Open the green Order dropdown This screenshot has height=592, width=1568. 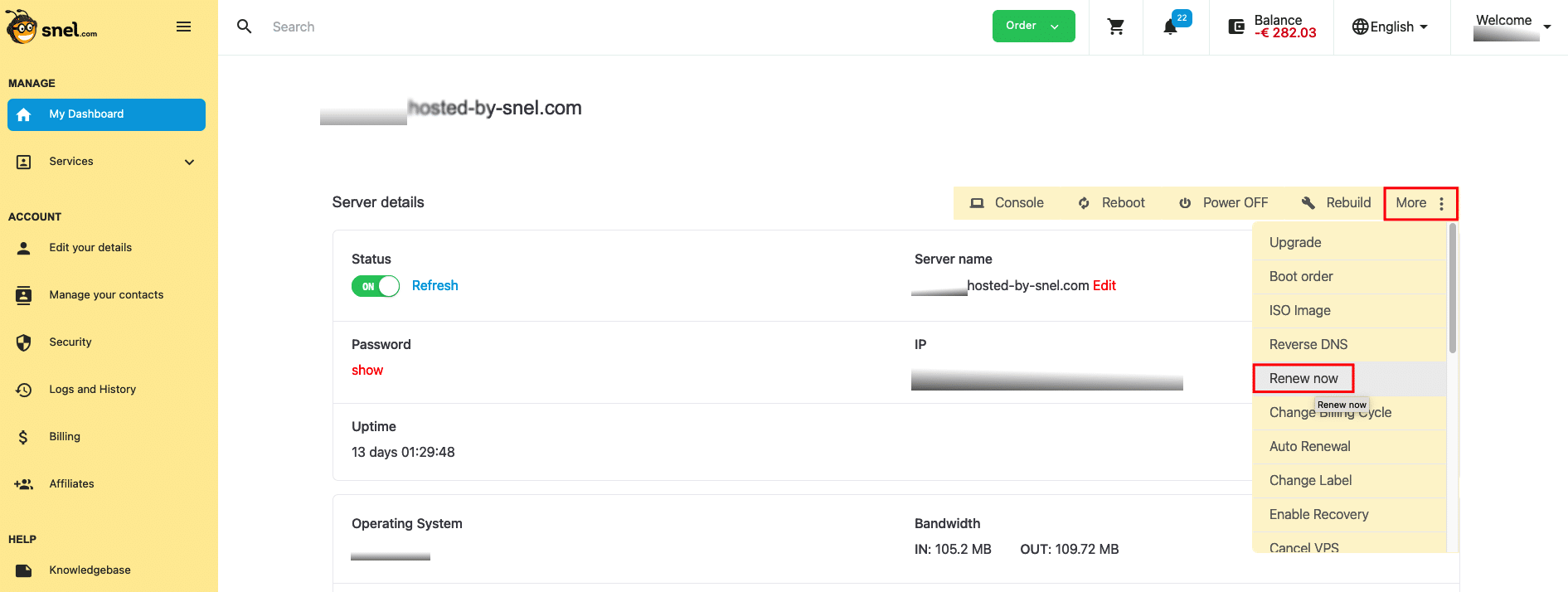coord(1033,27)
